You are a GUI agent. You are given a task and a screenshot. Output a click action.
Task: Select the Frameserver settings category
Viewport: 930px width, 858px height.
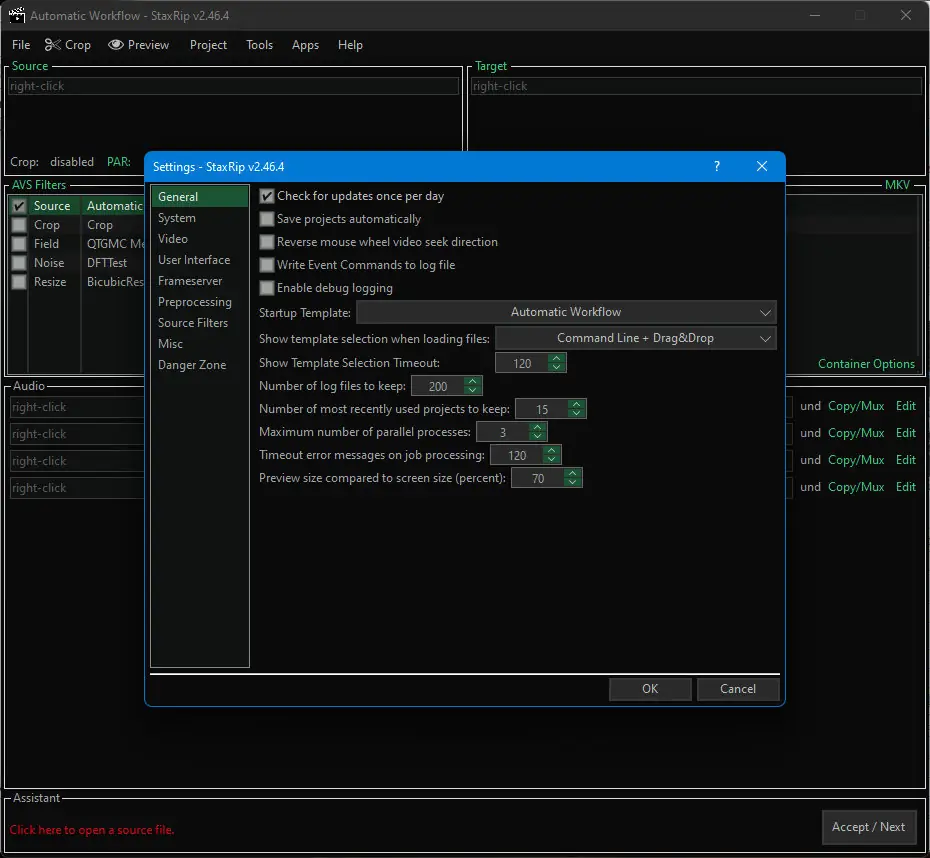pos(199,281)
